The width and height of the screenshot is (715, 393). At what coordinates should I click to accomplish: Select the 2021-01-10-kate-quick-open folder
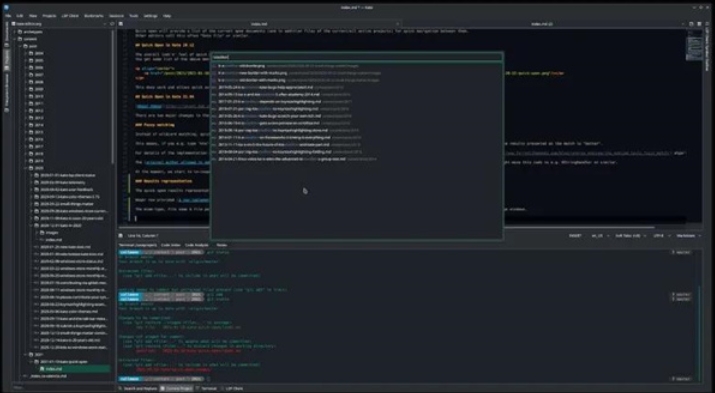(64, 362)
